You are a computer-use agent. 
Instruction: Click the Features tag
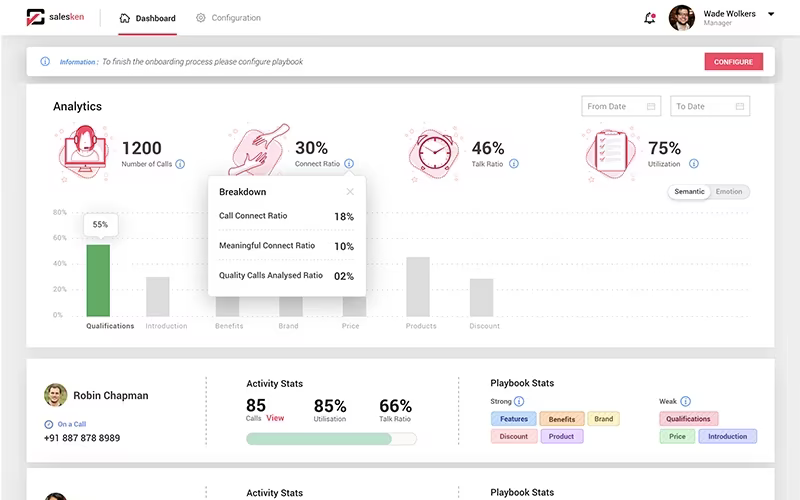tap(514, 419)
